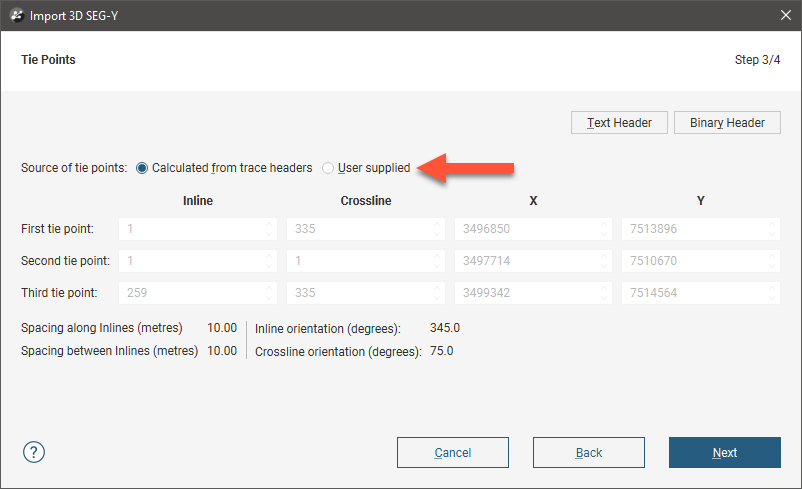
Task: Close the Import 3D SEG-Y dialog
Action: tap(786, 14)
